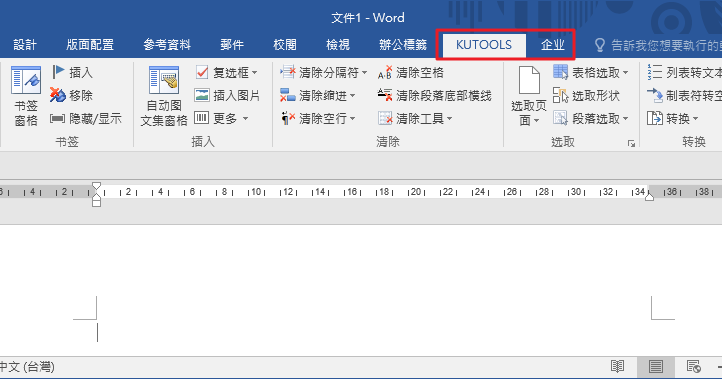The height and width of the screenshot is (379, 722).
Task: Toggle 隐藏/显示 bookmark symbols
Action: click(86, 119)
